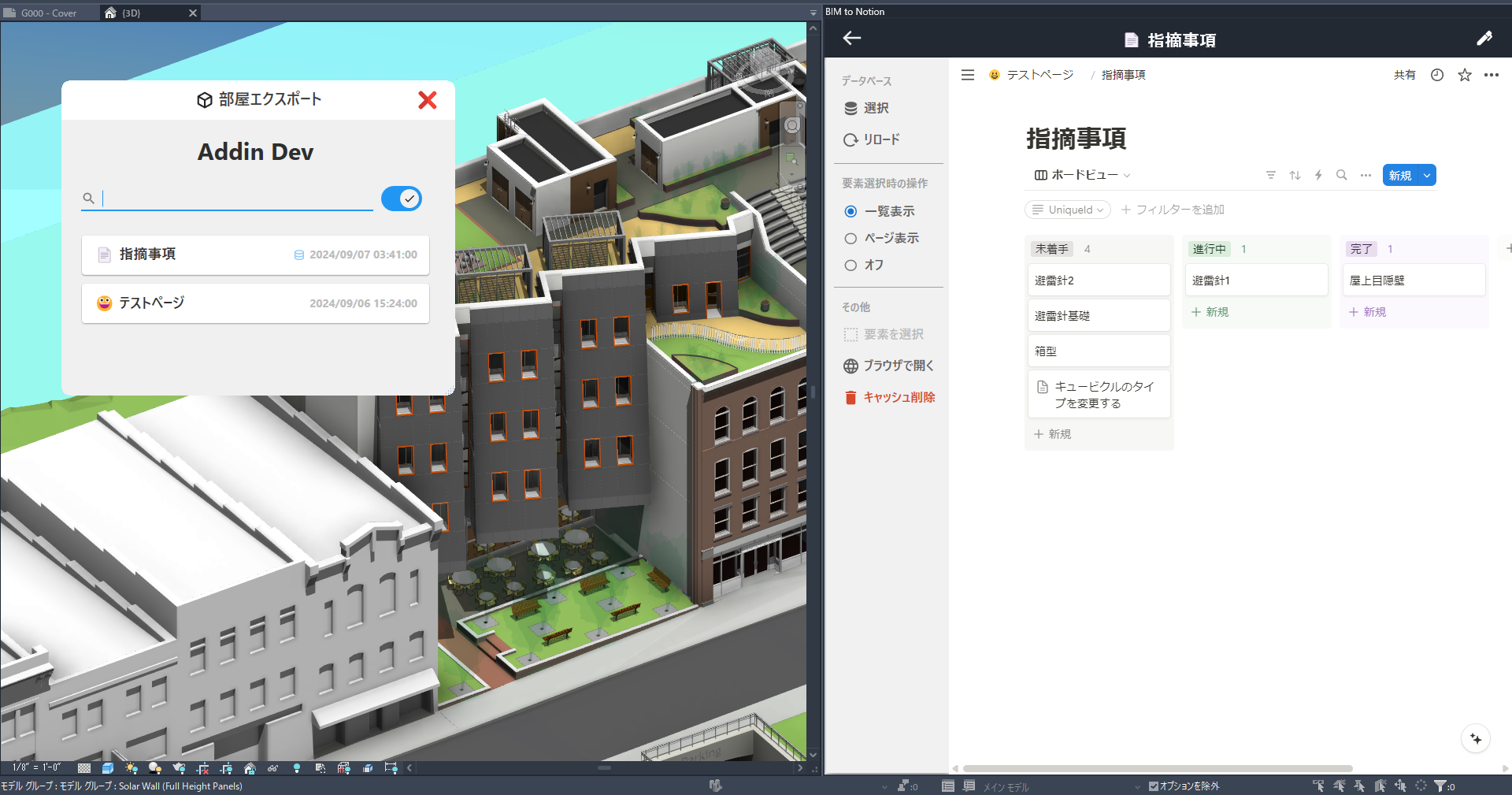
Task: Click the temporary hide/isolate glasses icon
Action: [x=273, y=768]
